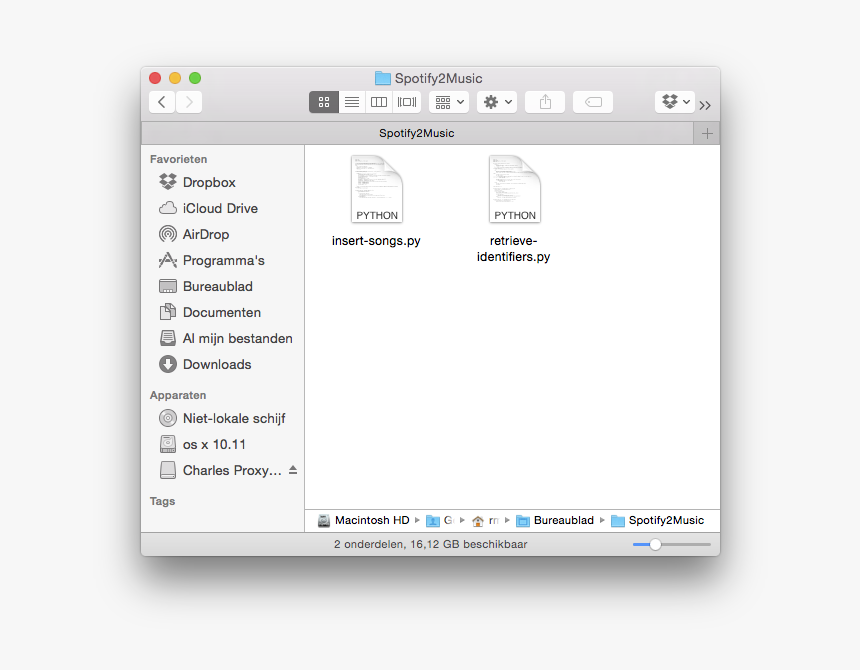Image resolution: width=860 pixels, height=670 pixels.
Task: Select Niet-lokale schijf device
Action: (222, 418)
